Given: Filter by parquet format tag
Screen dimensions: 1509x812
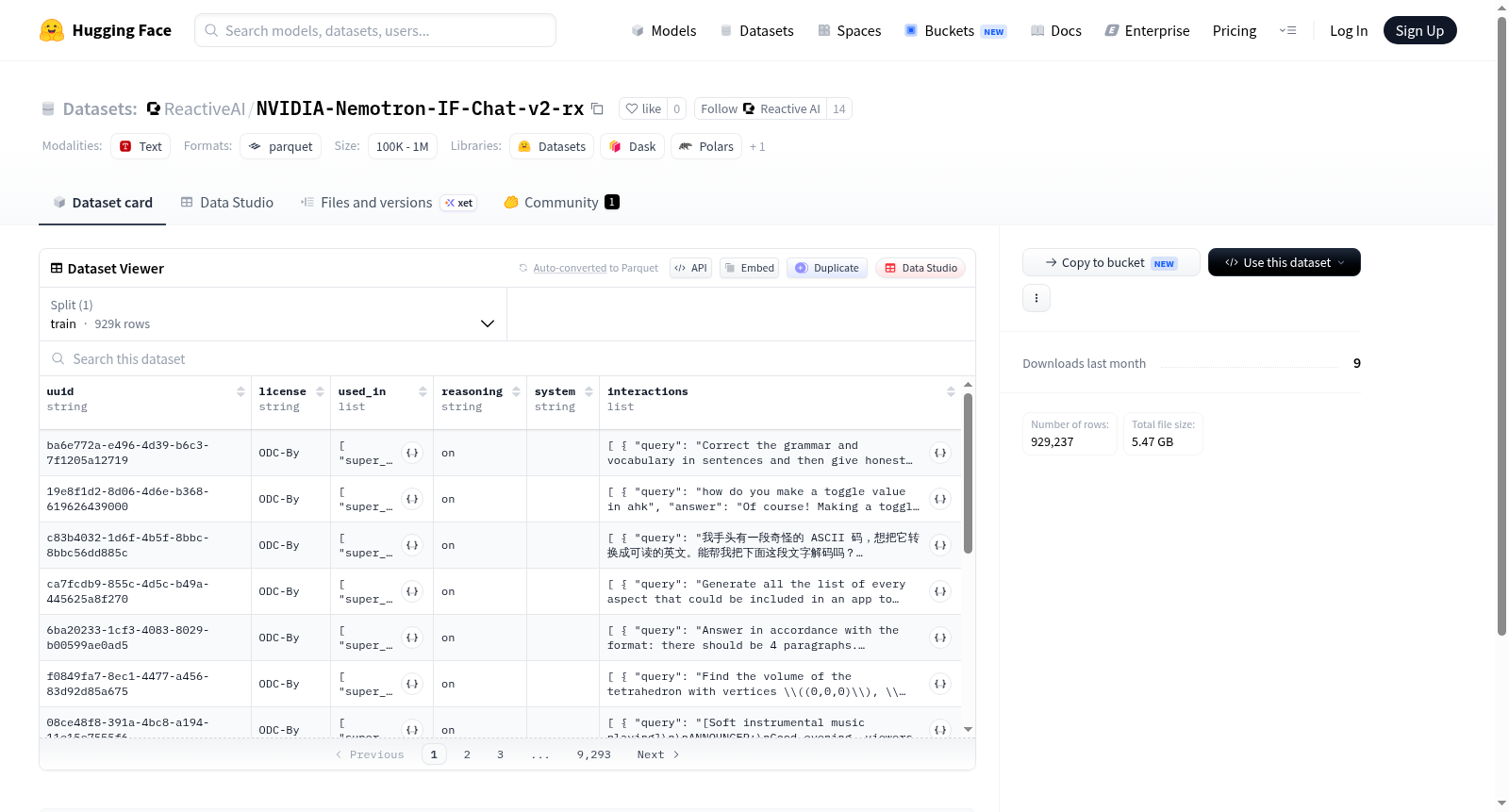Looking at the screenshot, I should coord(281,146).
